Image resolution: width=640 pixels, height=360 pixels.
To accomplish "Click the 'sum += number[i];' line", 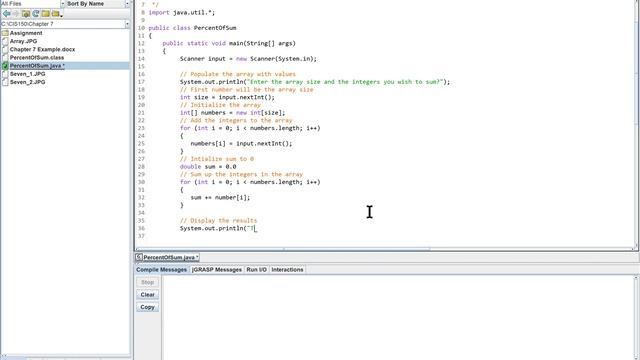I will [x=220, y=198].
